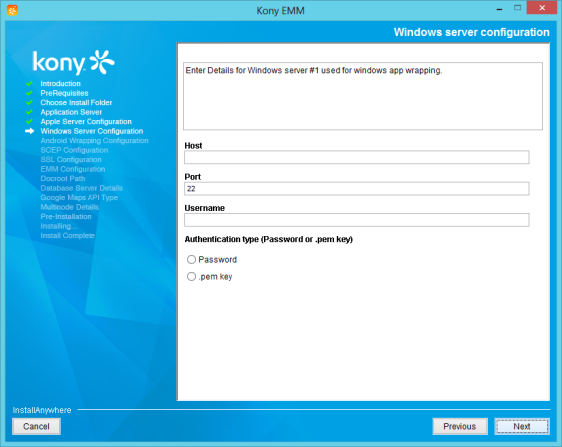Click the 'Authentication type (Password or .pem key)' label
The height and width of the screenshot is (447, 562).
click(x=268, y=239)
